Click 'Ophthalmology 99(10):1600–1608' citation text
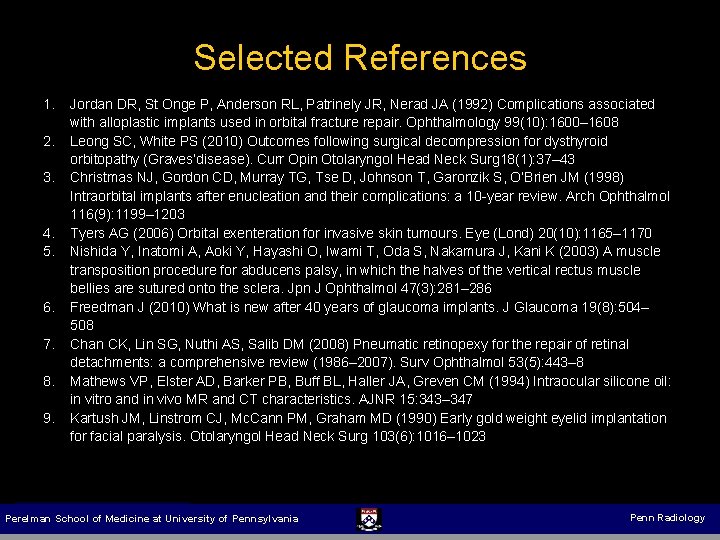The height and width of the screenshot is (540, 720). [x=512, y=123]
